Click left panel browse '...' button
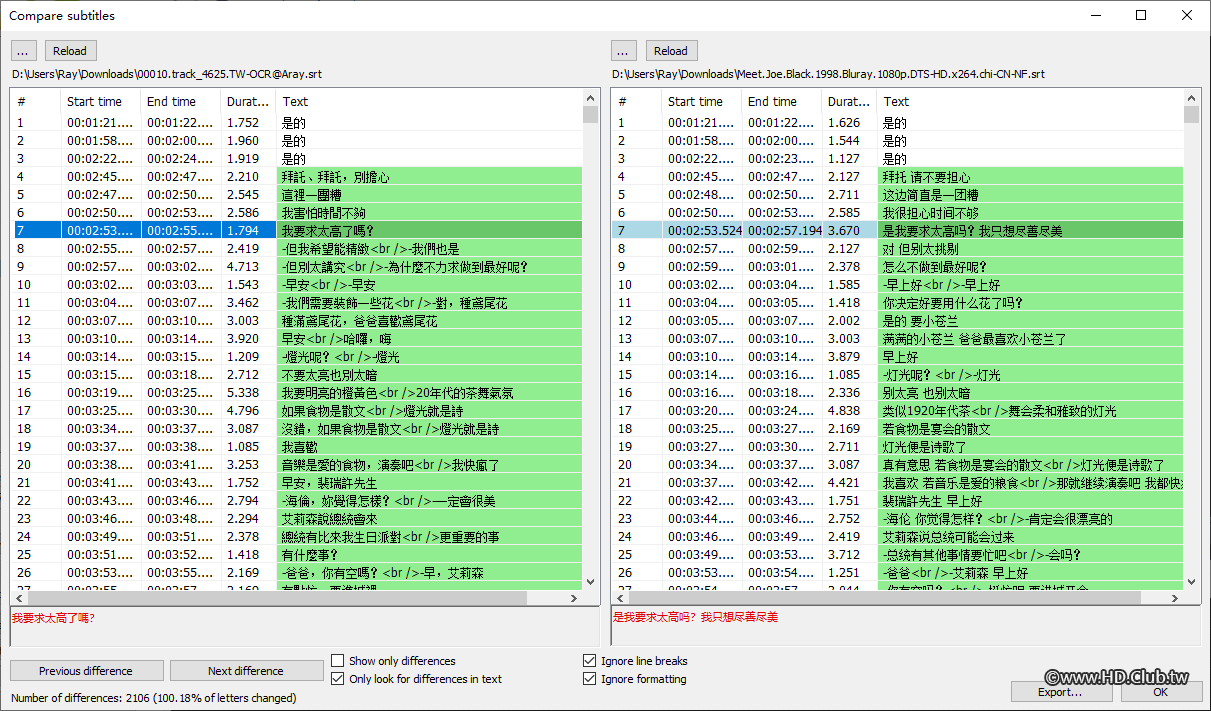 pyautogui.click(x=24, y=51)
